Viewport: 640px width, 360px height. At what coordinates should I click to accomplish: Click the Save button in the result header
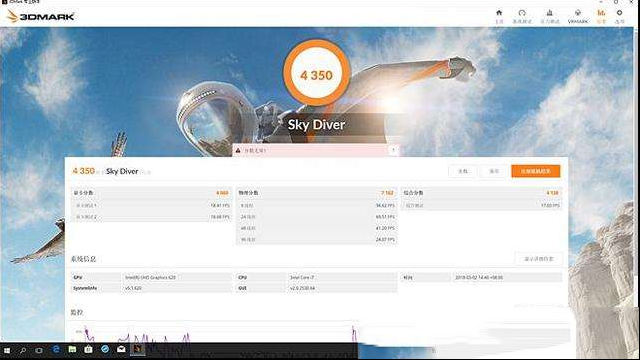494,171
